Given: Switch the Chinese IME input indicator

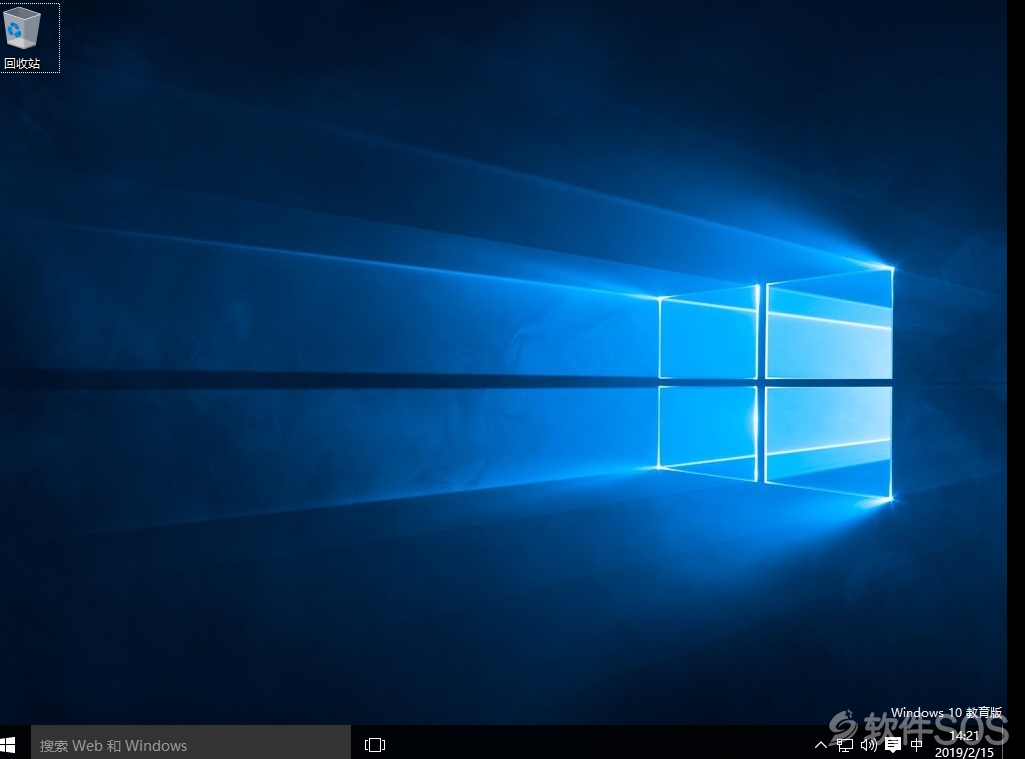Looking at the screenshot, I should 916,745.
